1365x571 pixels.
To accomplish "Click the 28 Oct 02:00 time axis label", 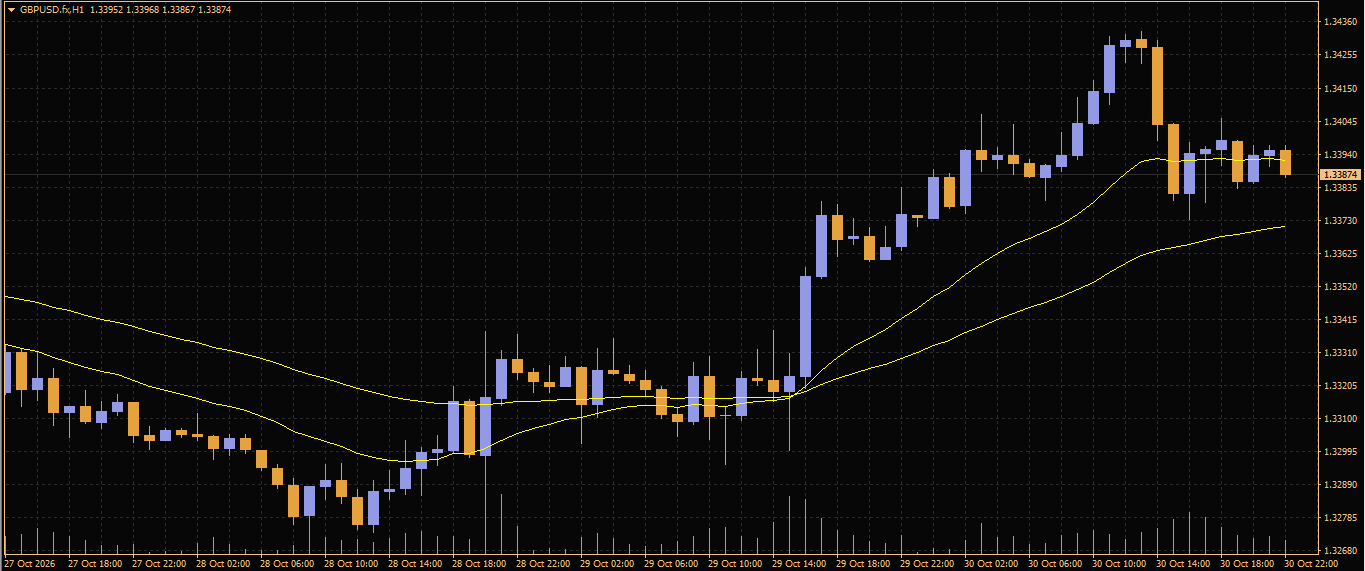I will point(224,564).
